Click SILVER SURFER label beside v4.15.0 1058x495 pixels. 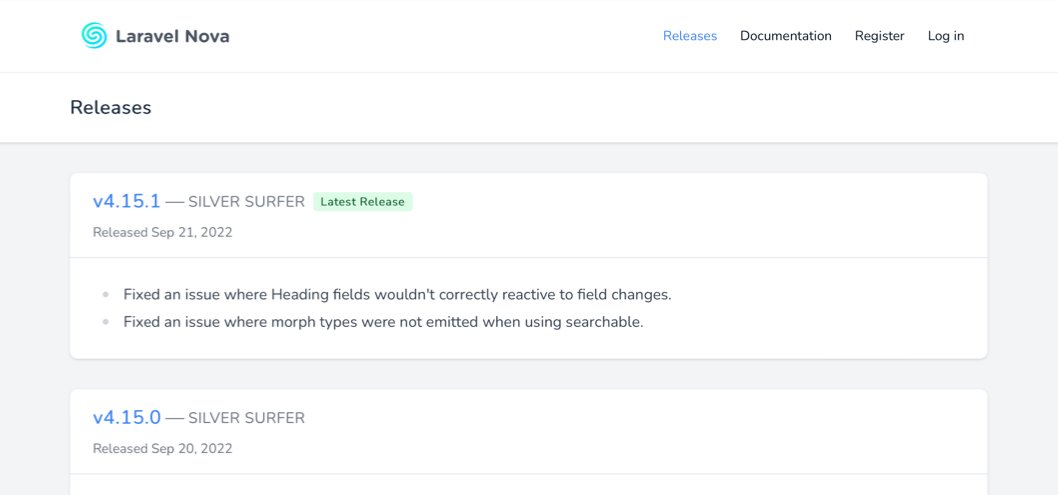click(x=246, y=418)
